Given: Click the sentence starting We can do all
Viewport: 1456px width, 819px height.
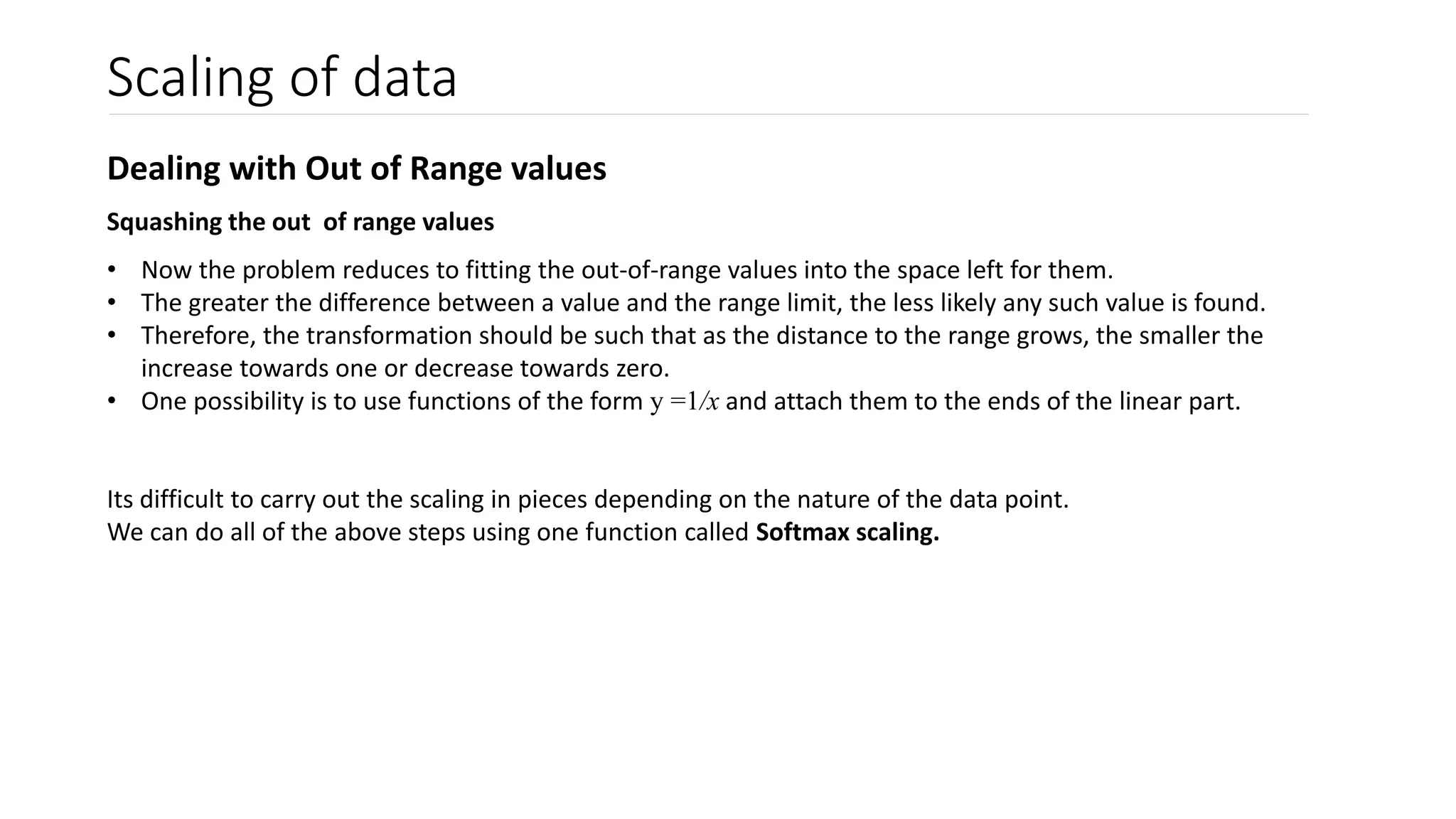Looking at the screenshot, I should tap(523, 532).
